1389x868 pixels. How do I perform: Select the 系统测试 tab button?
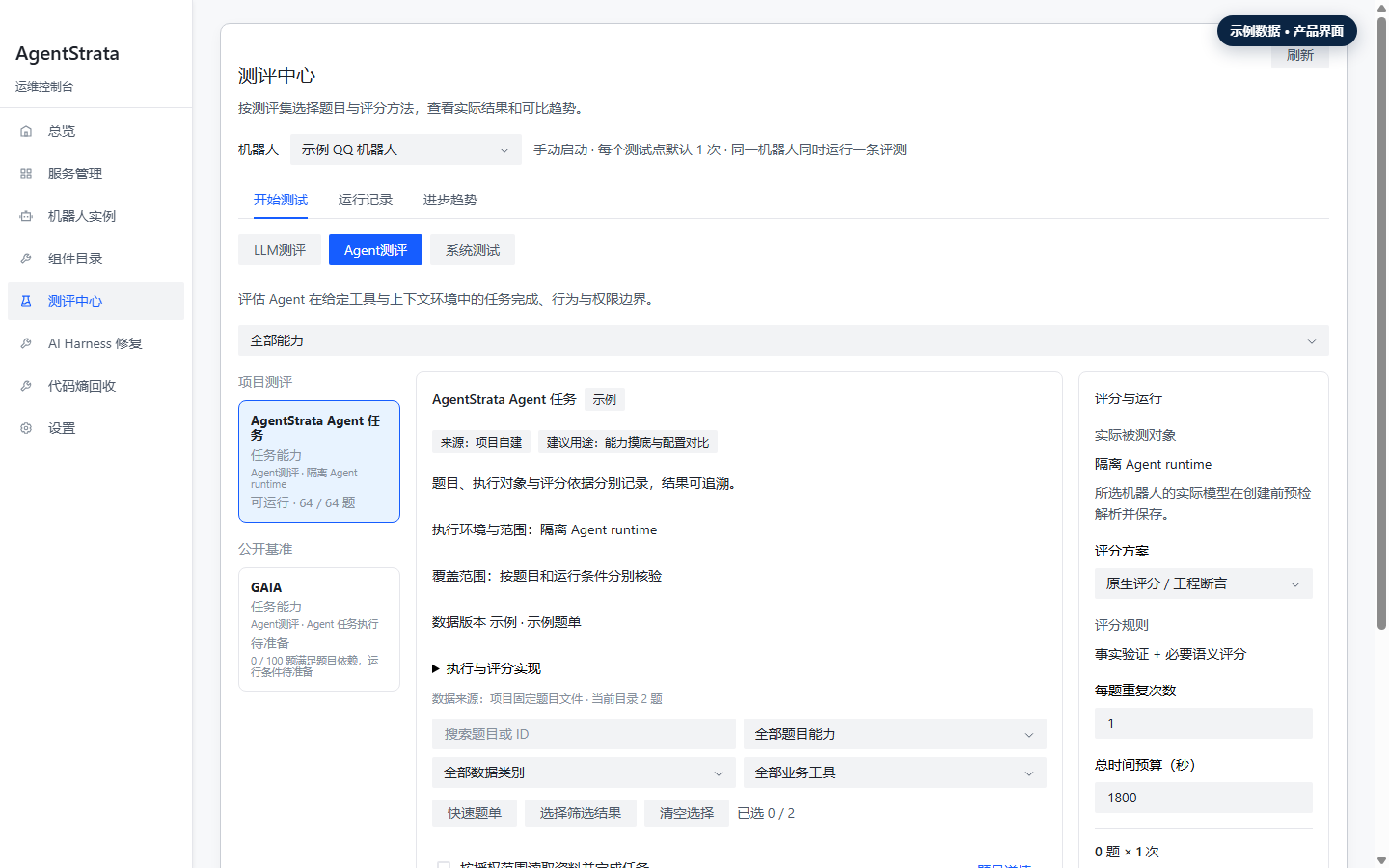[473, 250]
